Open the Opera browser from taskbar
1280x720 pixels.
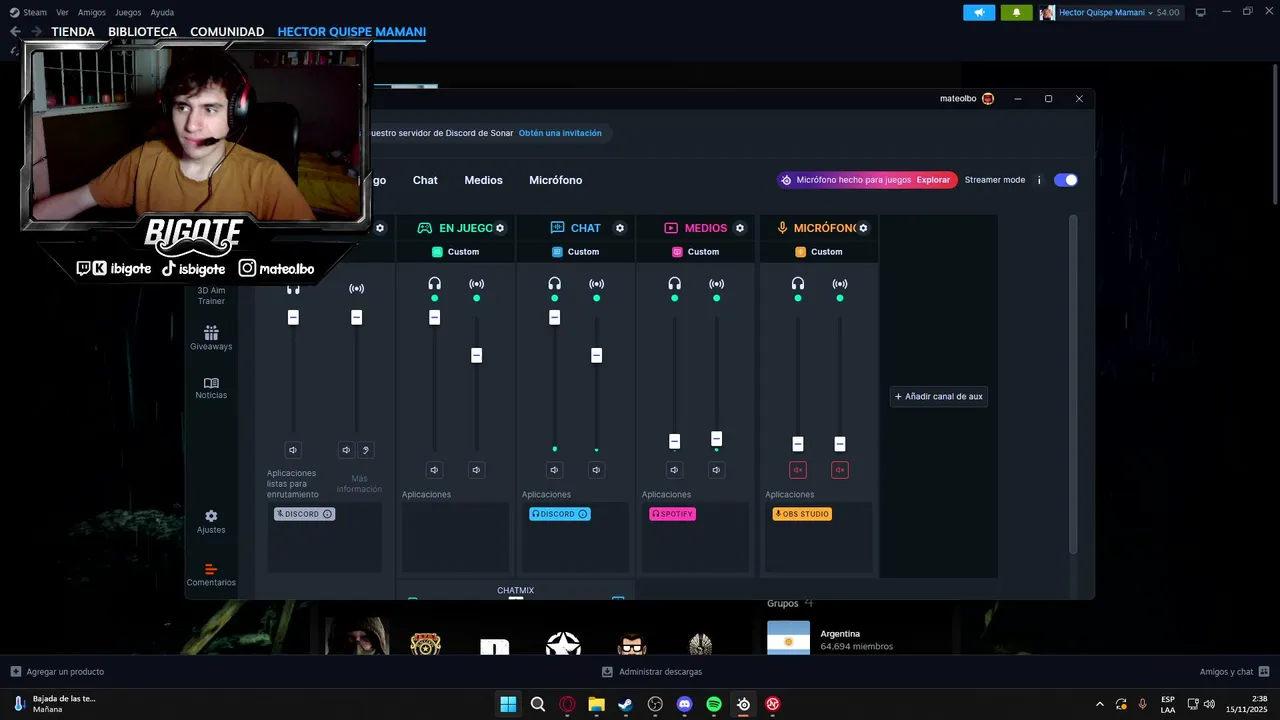click(x=567, y=704)
